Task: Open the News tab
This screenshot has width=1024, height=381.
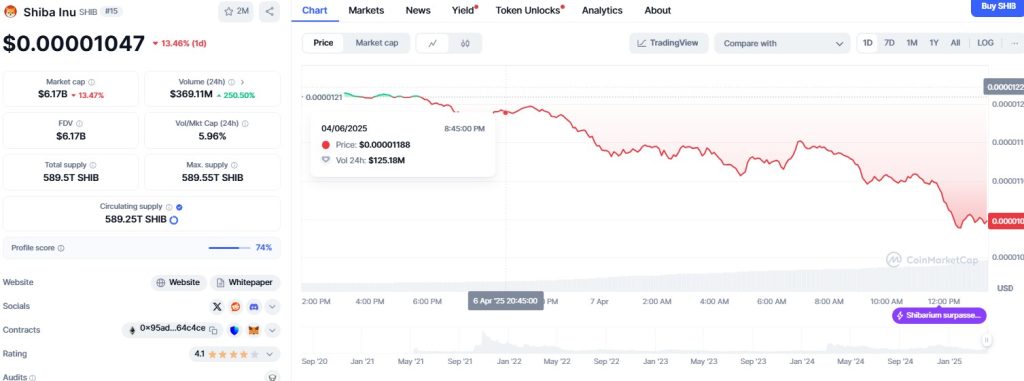Action: point(418,10)
